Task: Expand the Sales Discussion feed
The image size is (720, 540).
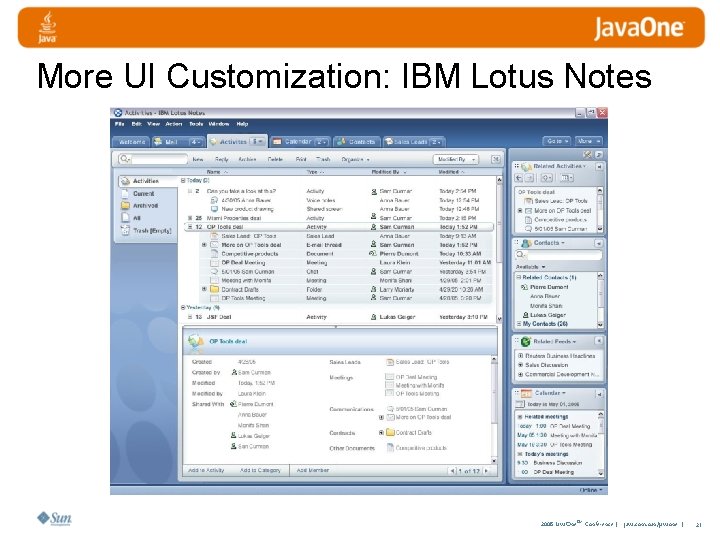Action: [521, 365]
